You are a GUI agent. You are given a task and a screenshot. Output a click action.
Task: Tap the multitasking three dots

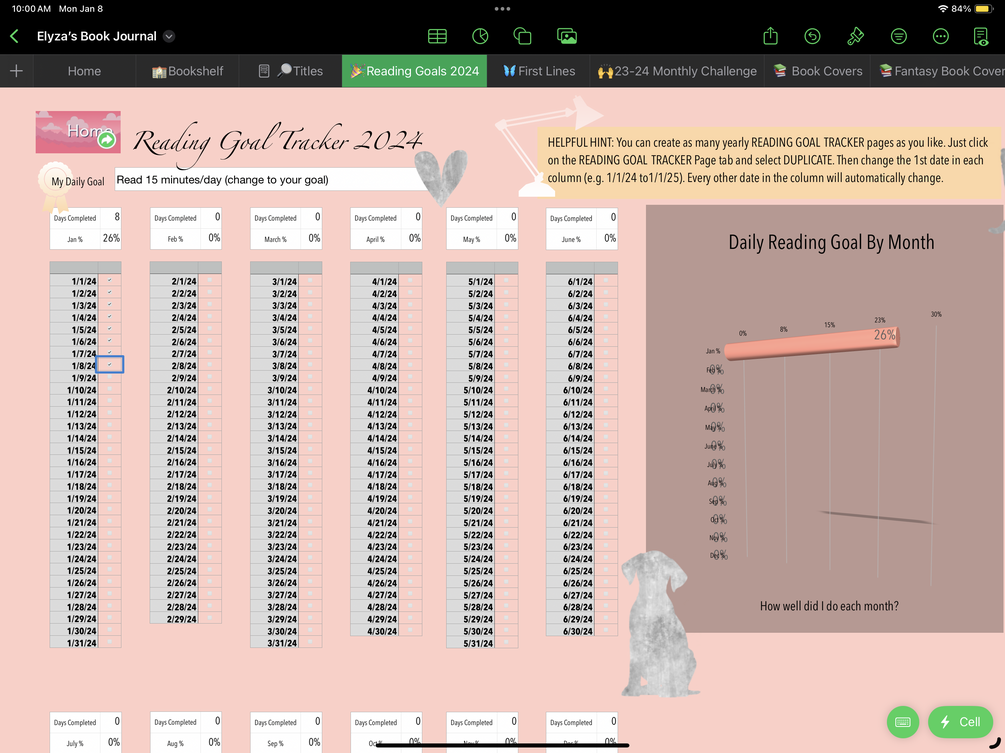[x=502, y=9]
